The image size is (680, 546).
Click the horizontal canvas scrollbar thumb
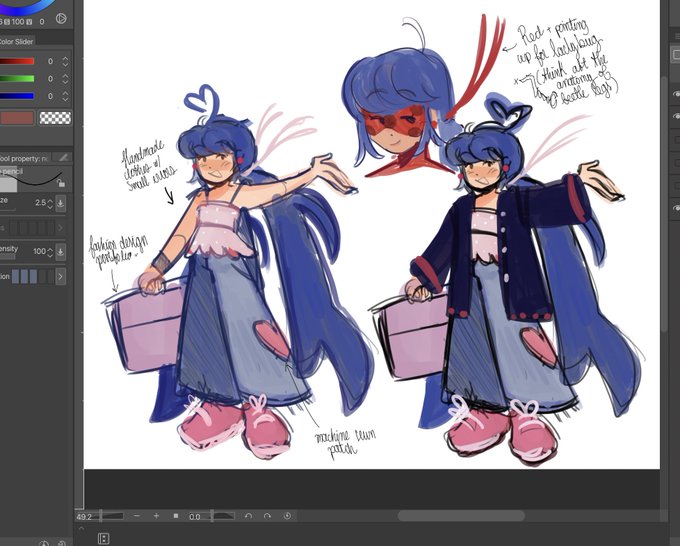(461, 515)
